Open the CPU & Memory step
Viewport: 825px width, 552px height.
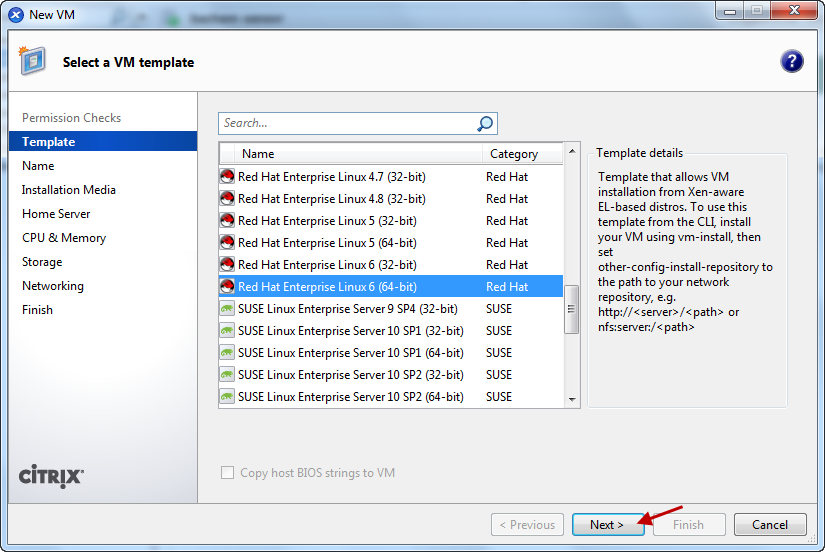click(64, 238)
